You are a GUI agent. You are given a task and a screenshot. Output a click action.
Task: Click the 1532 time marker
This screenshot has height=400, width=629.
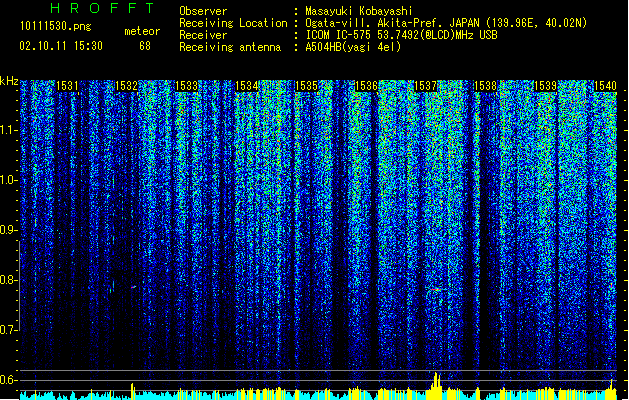tap(126, 86)
